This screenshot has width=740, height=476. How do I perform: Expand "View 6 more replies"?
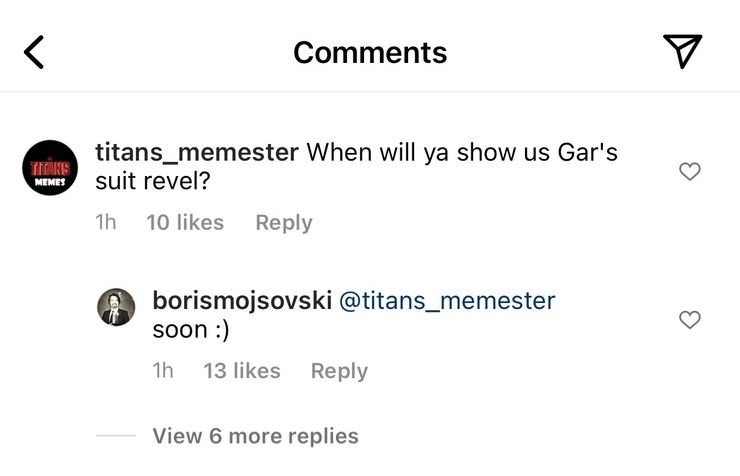tap(255, 436)
